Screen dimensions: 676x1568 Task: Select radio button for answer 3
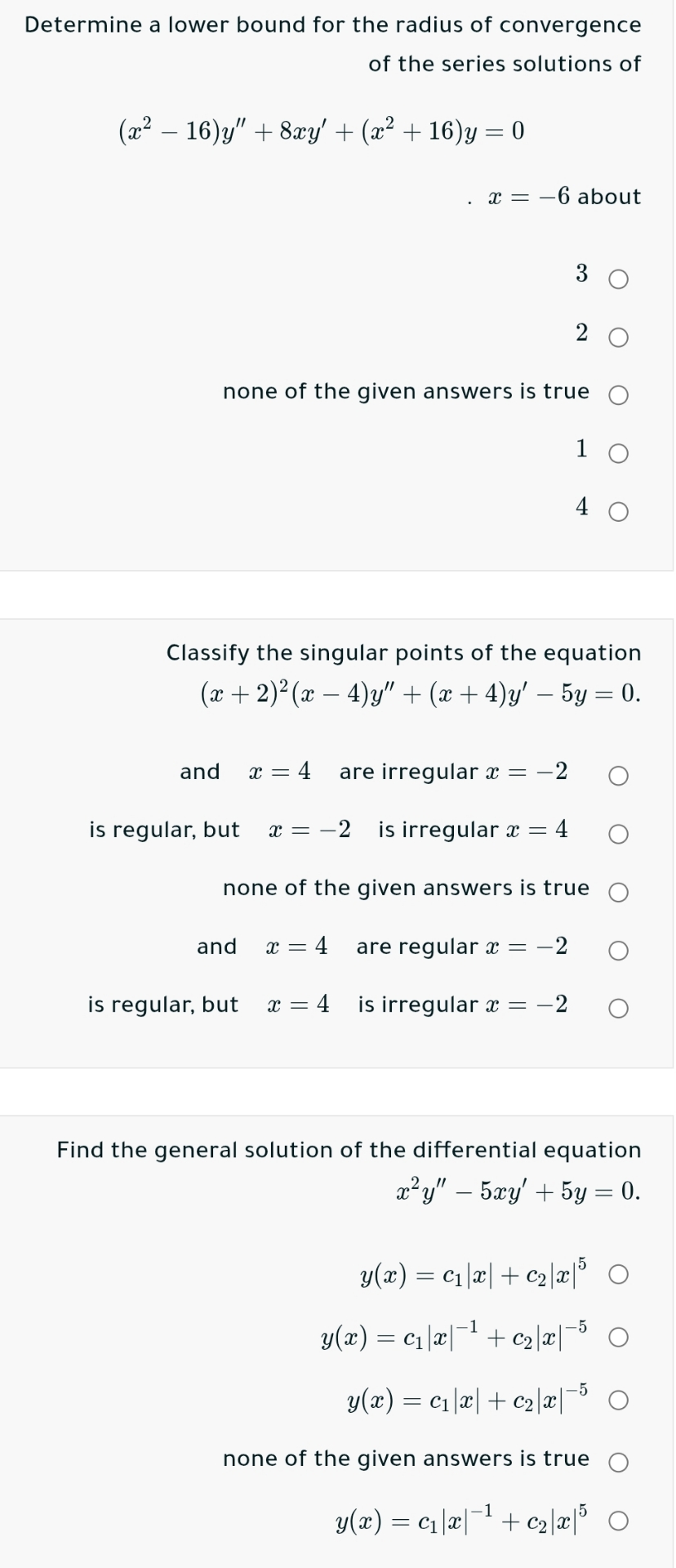pyautogui.click(x=618, y=279)
